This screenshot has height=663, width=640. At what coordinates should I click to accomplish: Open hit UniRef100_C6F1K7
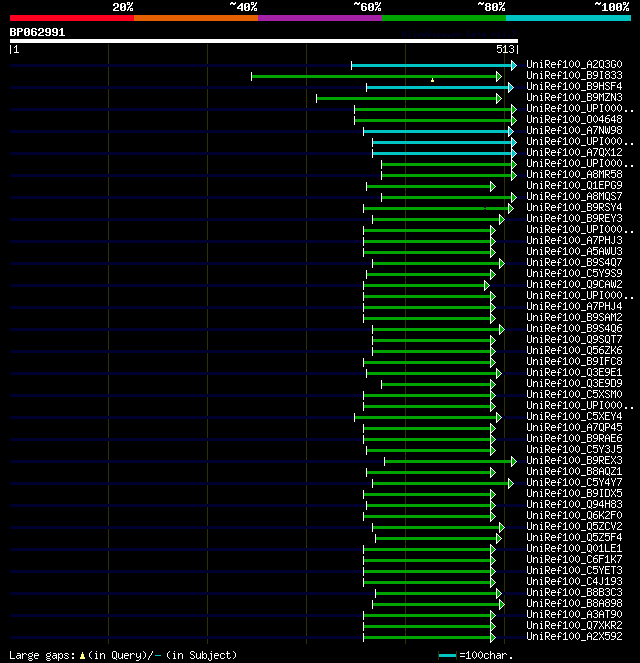click(574, 559)
